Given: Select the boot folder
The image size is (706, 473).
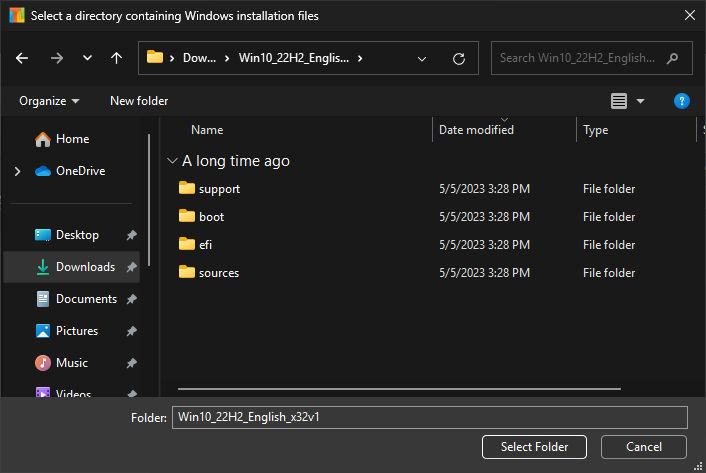Looking at the screenshot, I should coord(211,217).
